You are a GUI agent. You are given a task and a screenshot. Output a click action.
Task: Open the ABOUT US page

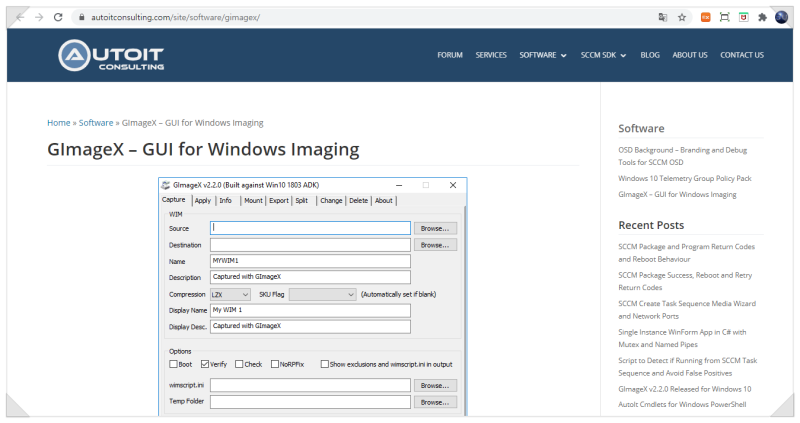(690, 55)
